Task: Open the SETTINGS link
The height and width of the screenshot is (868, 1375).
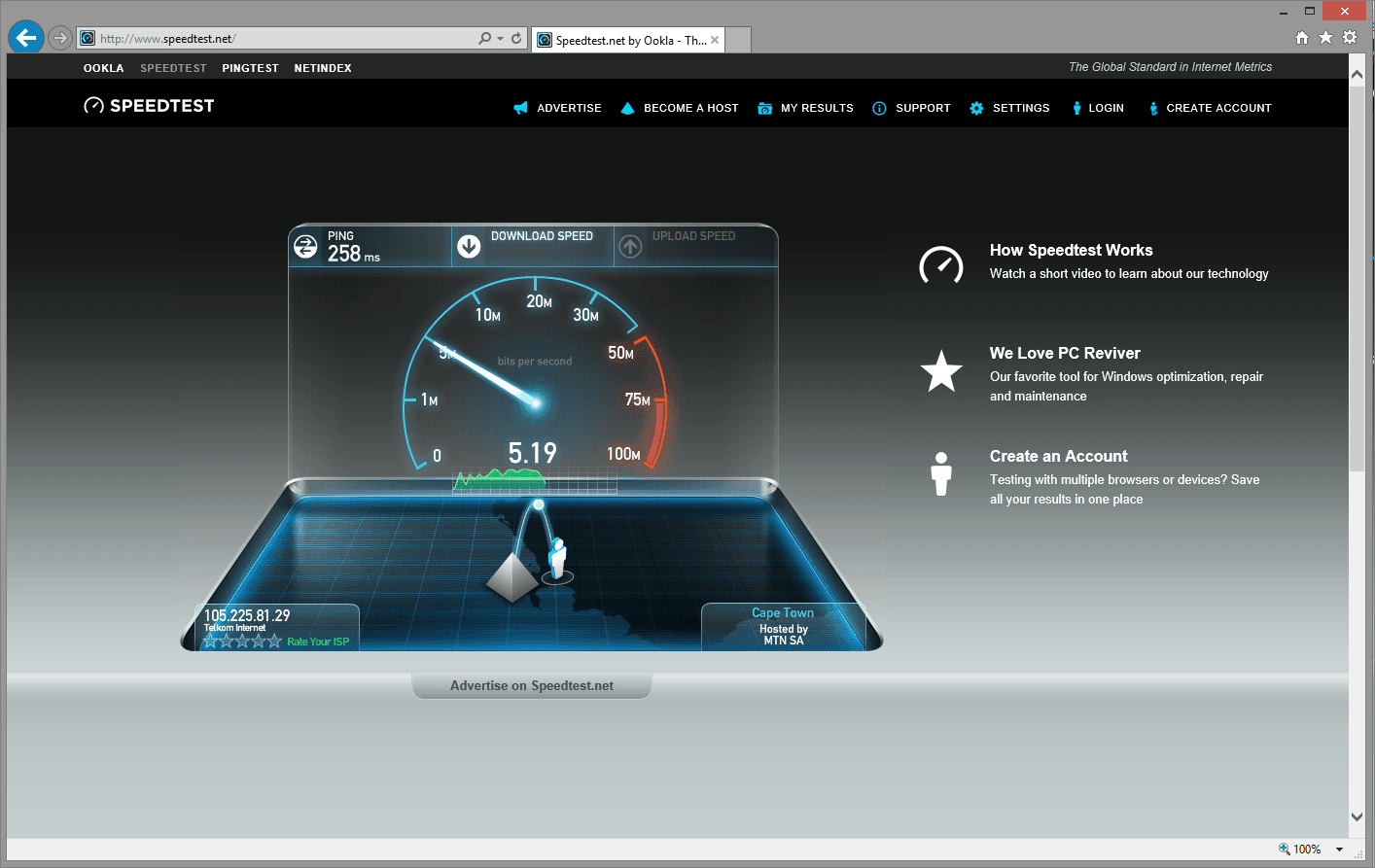Action: (1021, 108)
